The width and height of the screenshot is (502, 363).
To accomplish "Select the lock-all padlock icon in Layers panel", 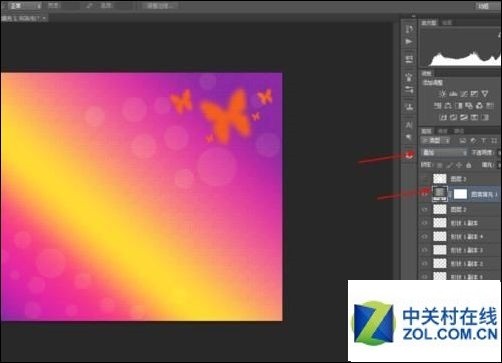I will point(469,165).
